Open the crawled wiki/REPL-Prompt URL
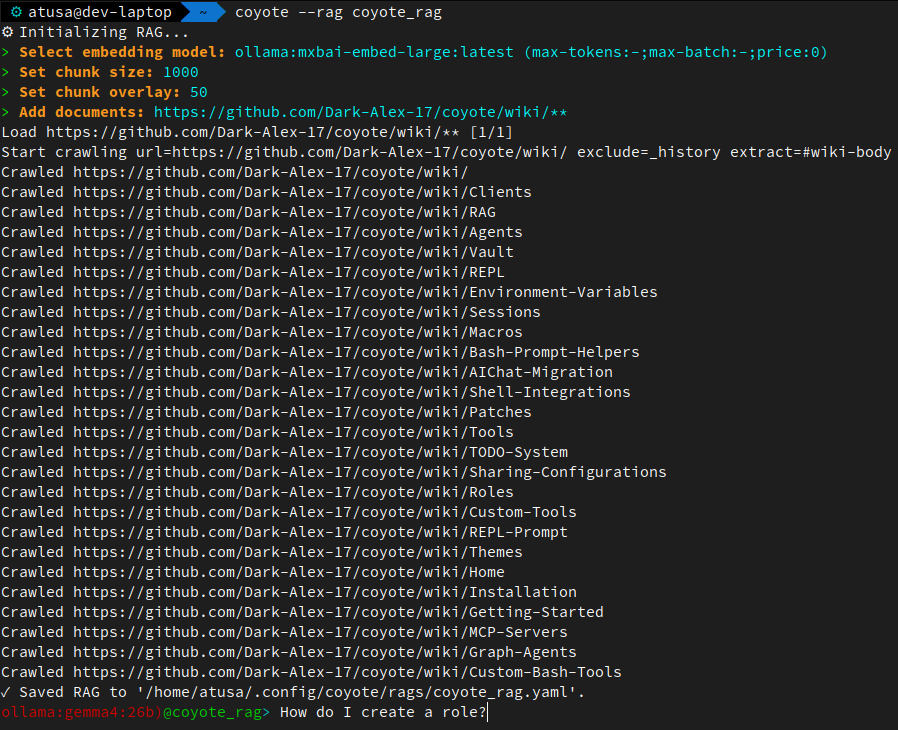The width and height of the screenshot is (898, 730). coord(320,532)
